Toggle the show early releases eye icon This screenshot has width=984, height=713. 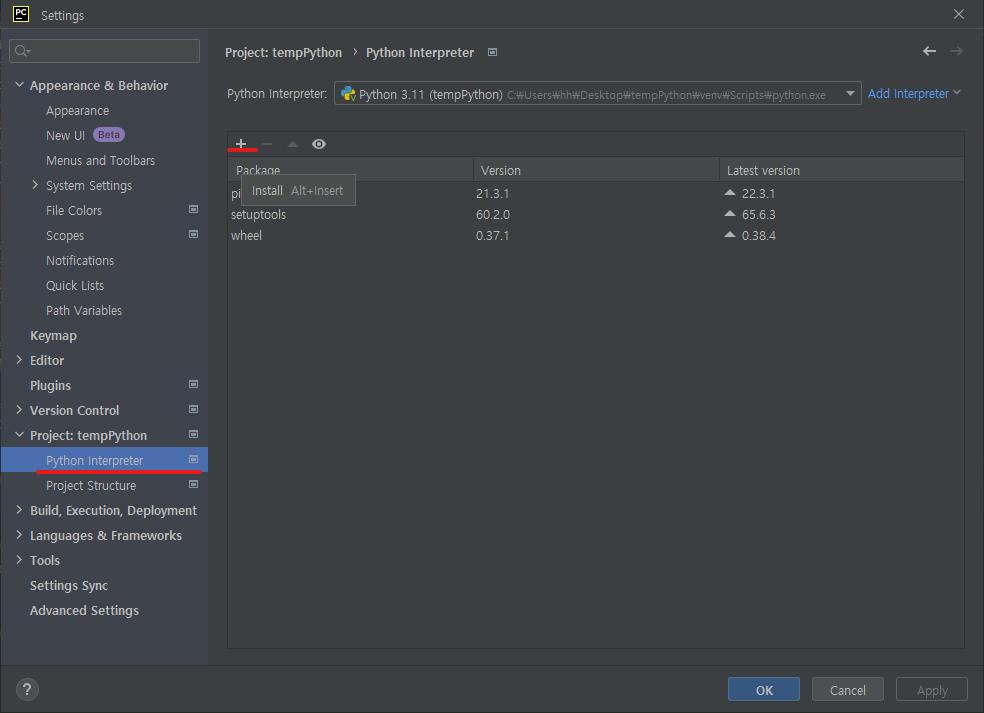(x=319, y=144)
